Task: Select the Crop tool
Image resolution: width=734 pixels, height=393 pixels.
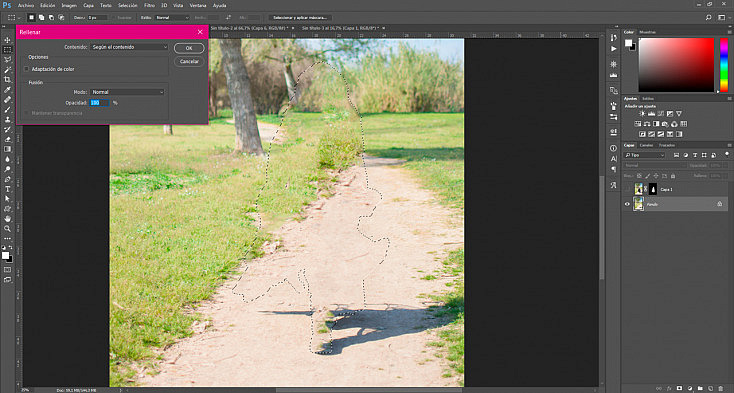Action: click(7, 80)
